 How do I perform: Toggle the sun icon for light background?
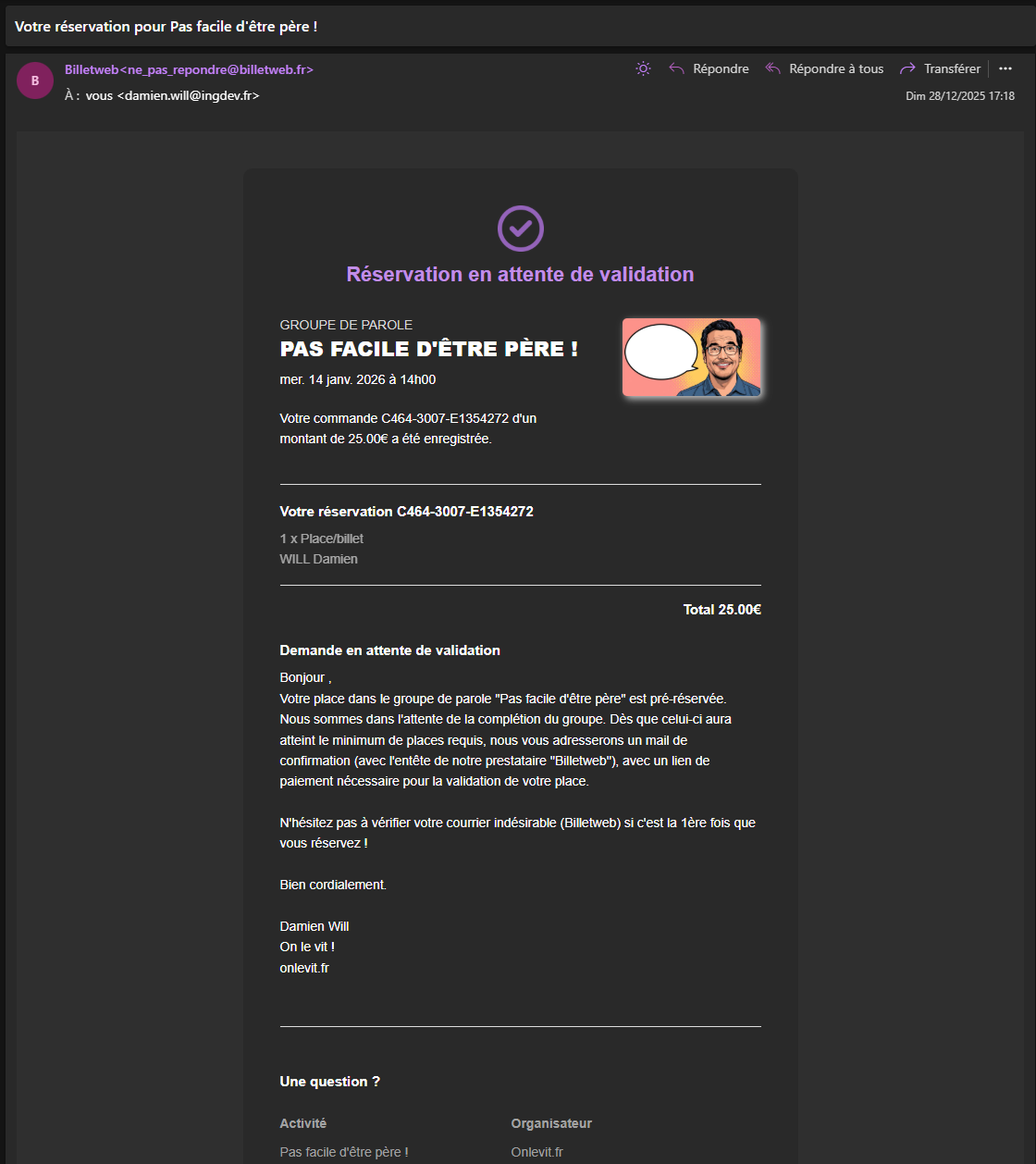coord(643,68)
